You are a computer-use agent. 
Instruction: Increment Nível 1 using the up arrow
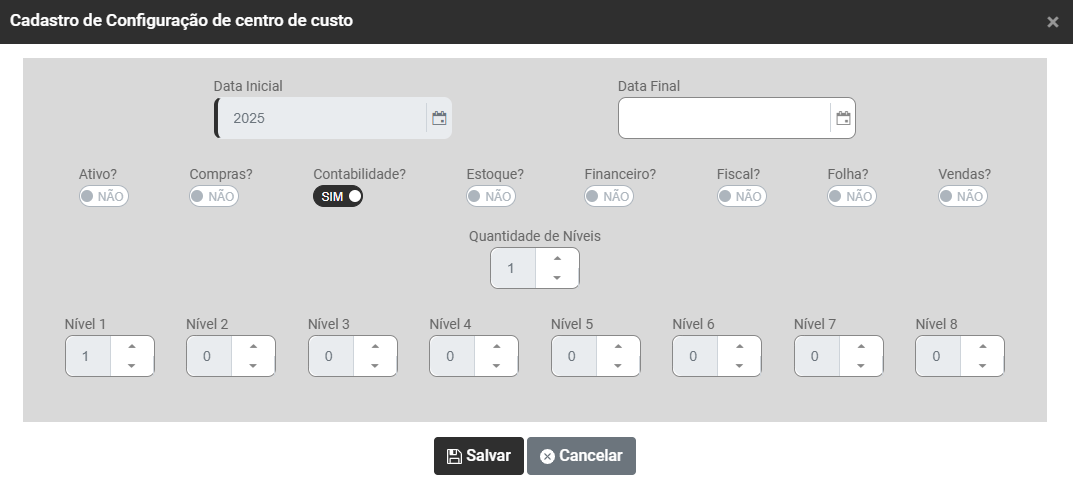132,346
